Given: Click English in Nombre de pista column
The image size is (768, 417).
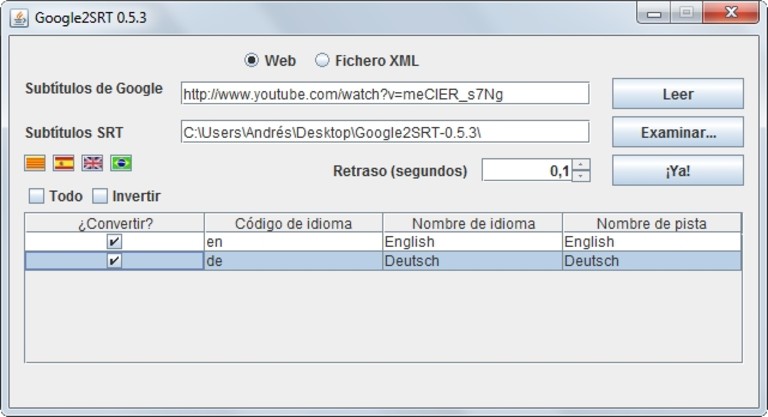Looking at the screenshot, I should click(x=652, y=242).
